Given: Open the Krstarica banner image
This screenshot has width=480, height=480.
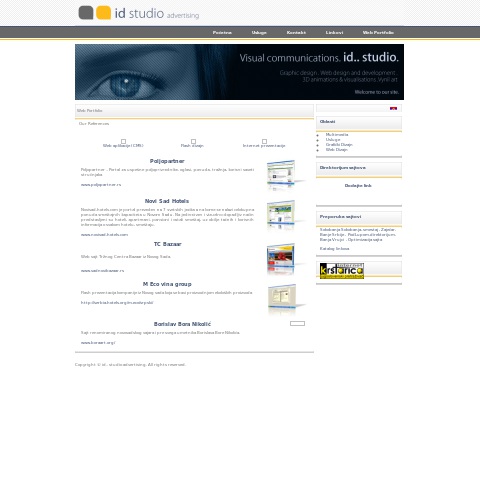Looking at the screenshot, I should [x=342, y=271].
